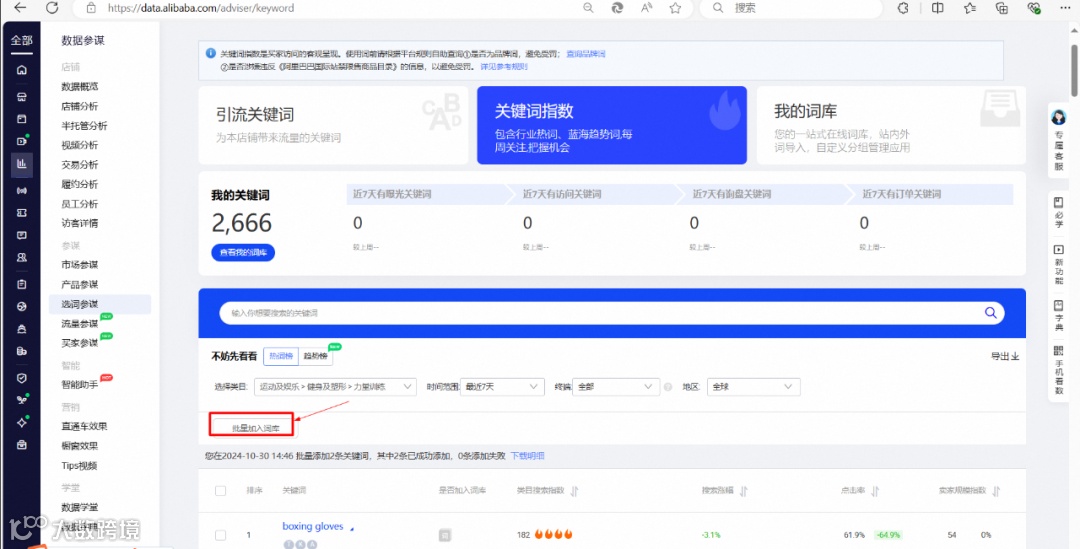The width and height of the screenshot is (1080, 549).
Task: Open 下载明细 link
Action: click(x=527, y=456)
